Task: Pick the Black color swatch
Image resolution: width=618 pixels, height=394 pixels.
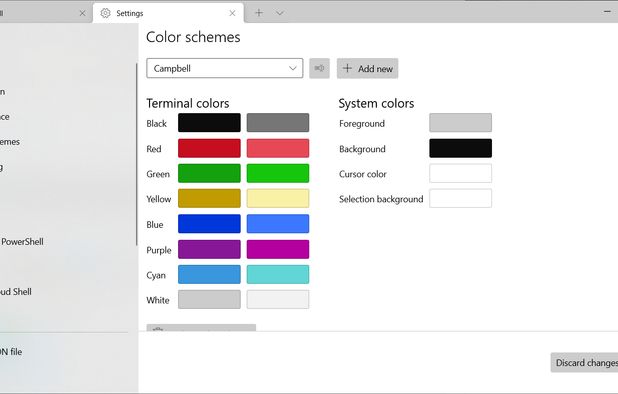Action: click(x=209, y=123)
